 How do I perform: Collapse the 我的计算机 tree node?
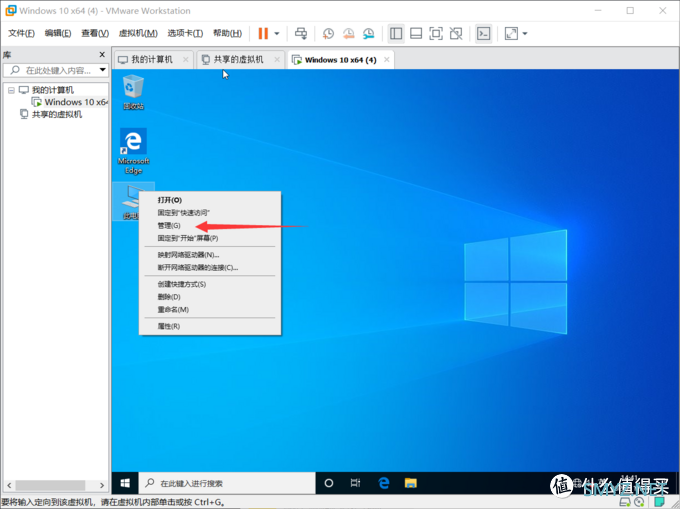(11, 90)
